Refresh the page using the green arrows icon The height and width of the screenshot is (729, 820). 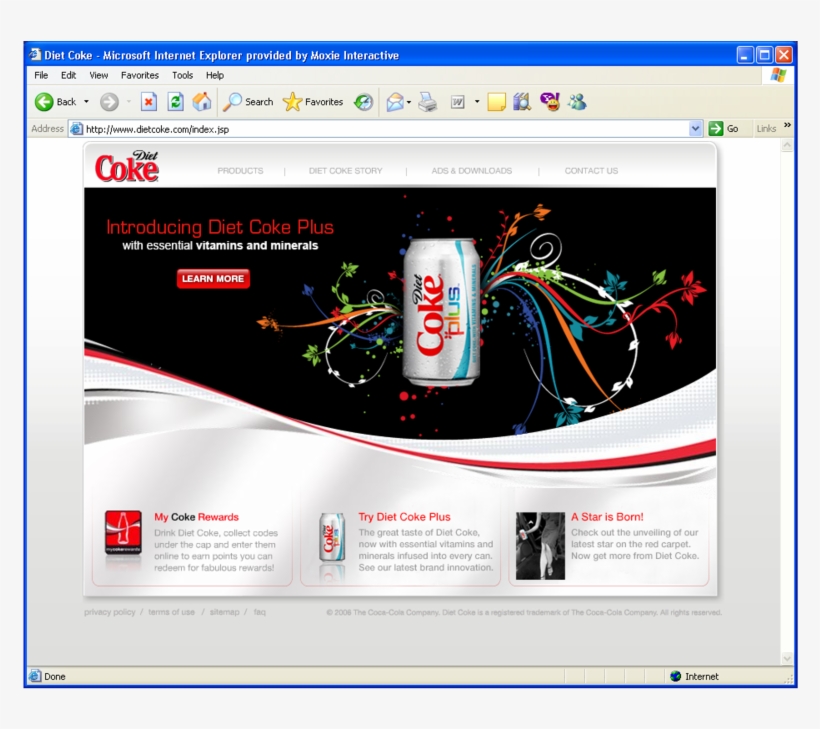pyautogui.click(x=176, y=102)
